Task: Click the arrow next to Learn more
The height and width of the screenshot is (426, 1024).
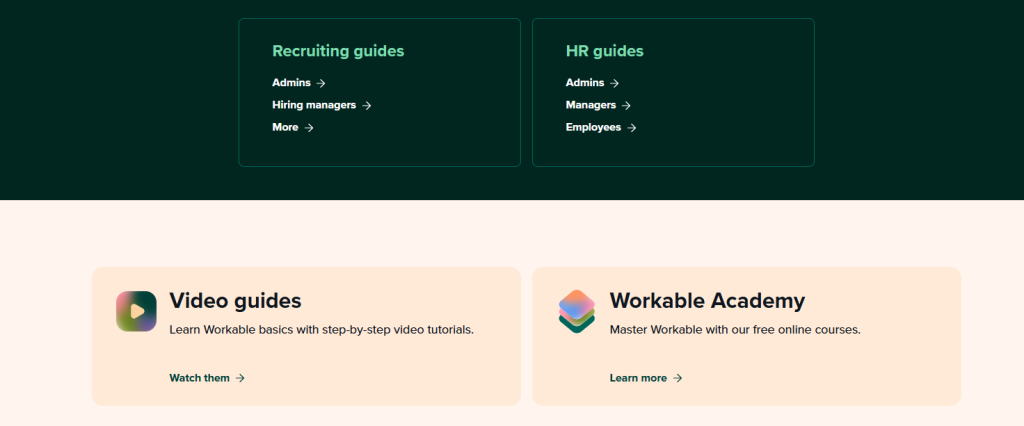Action: 678,378
